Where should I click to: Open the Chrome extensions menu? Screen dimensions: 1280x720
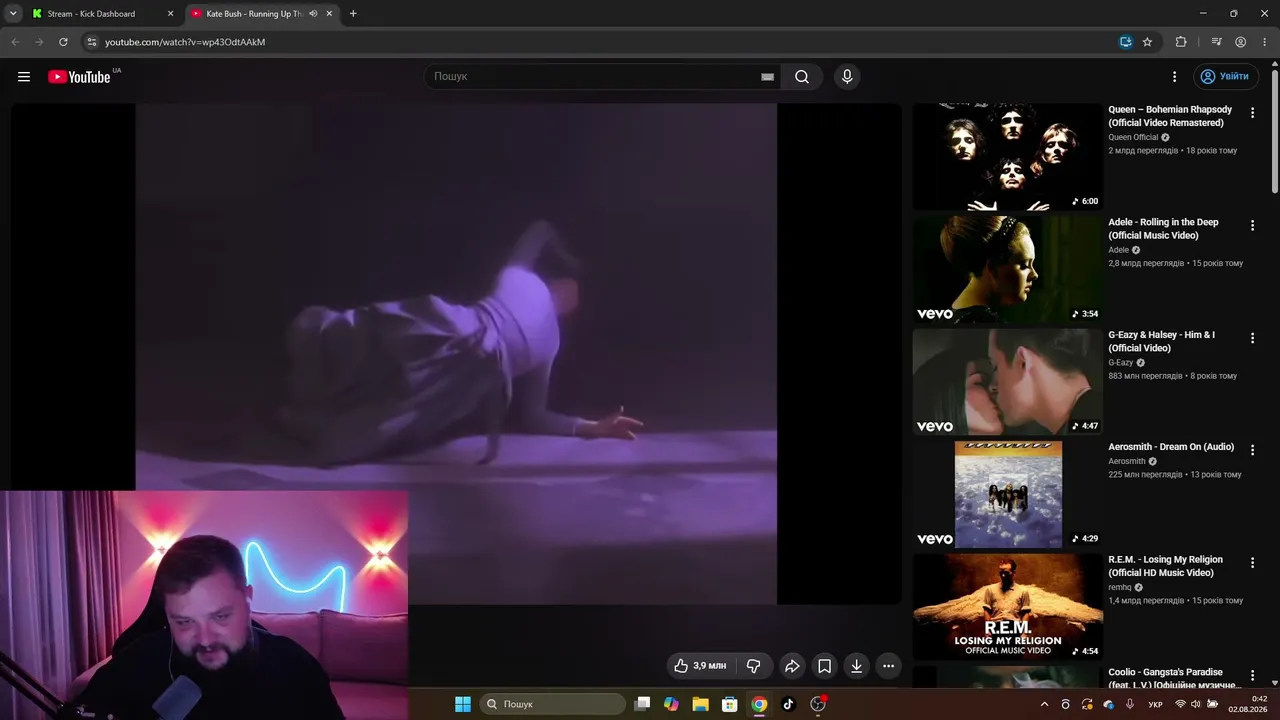(x=1181, y=42)
